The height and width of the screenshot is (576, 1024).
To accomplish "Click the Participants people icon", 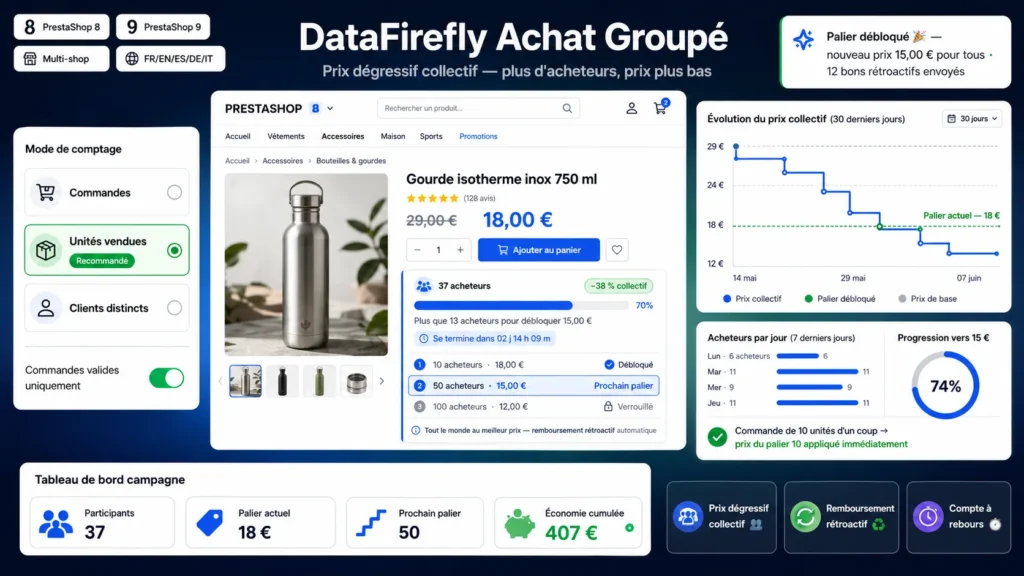I will (x=56, y=523).
